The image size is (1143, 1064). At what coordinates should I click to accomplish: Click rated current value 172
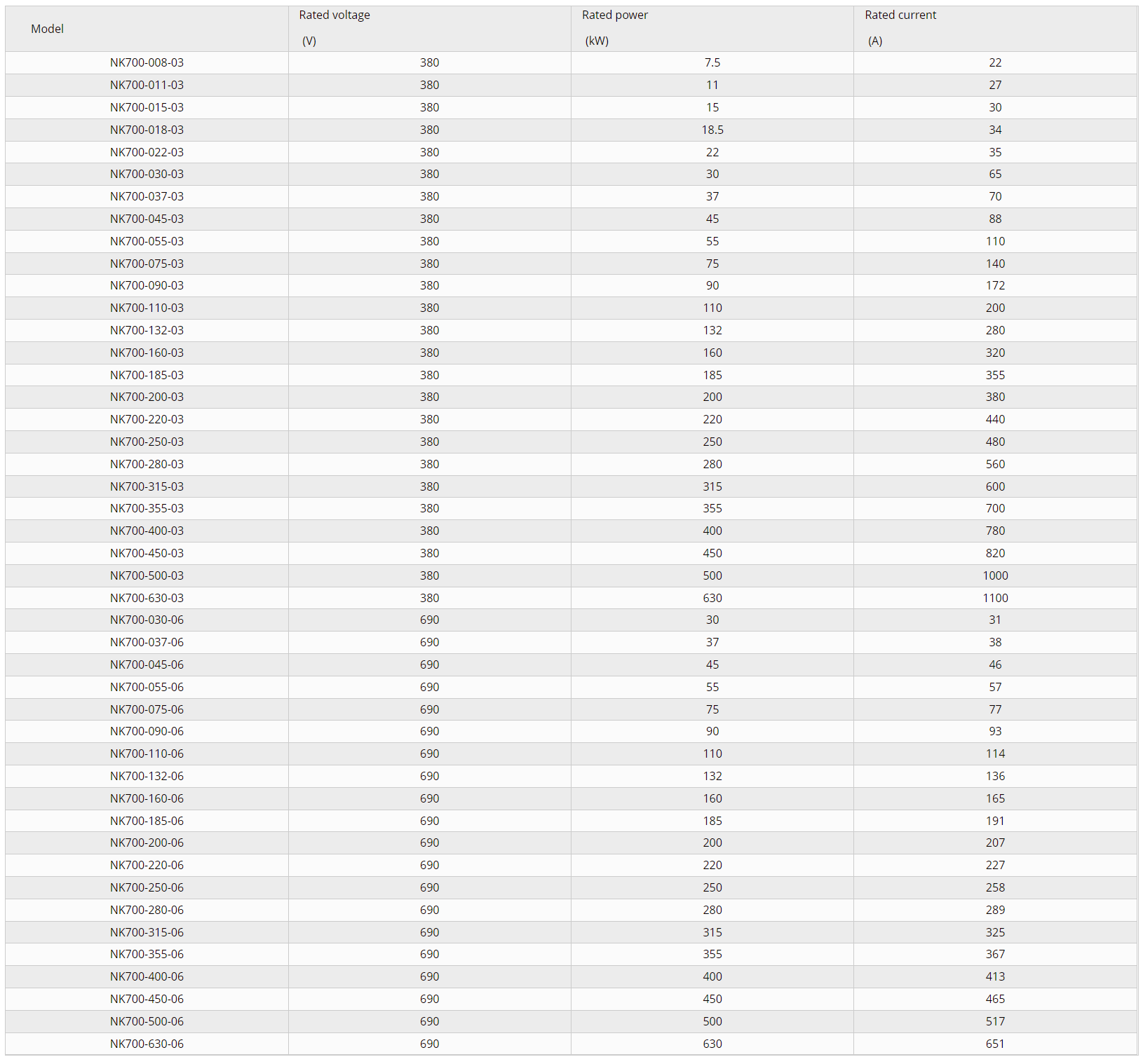995,285
